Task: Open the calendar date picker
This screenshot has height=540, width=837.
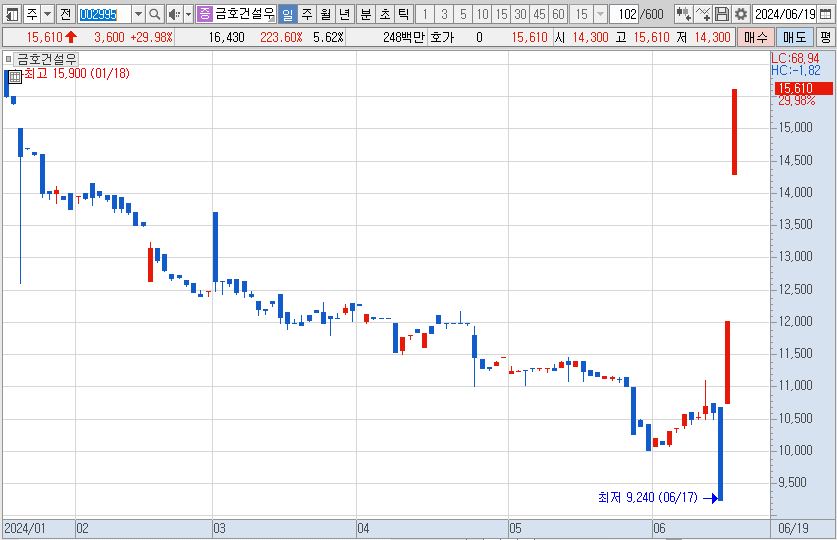Action: [825, 14]
